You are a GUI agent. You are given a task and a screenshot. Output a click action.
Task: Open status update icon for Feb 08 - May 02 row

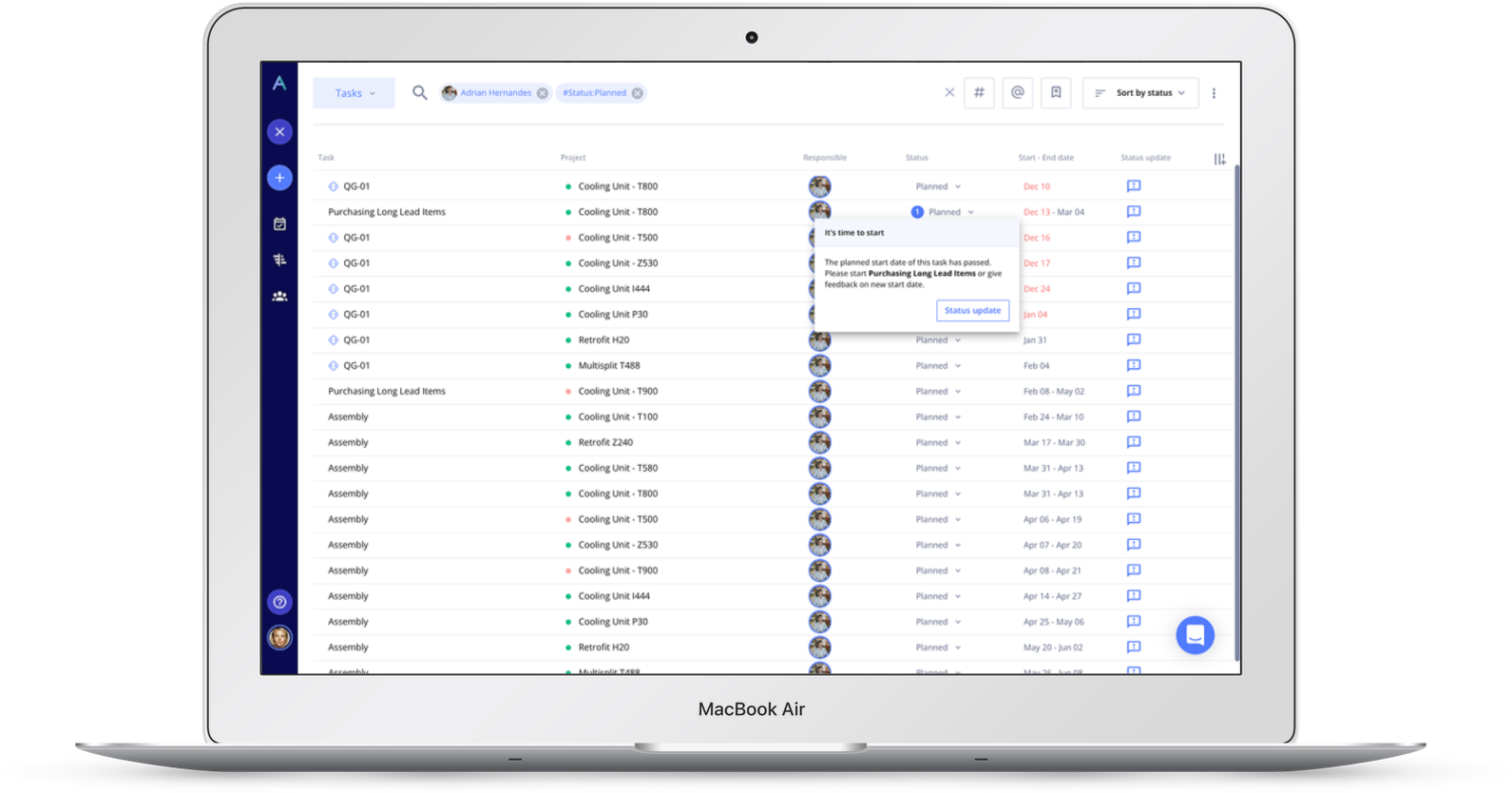coord(1134,391)
